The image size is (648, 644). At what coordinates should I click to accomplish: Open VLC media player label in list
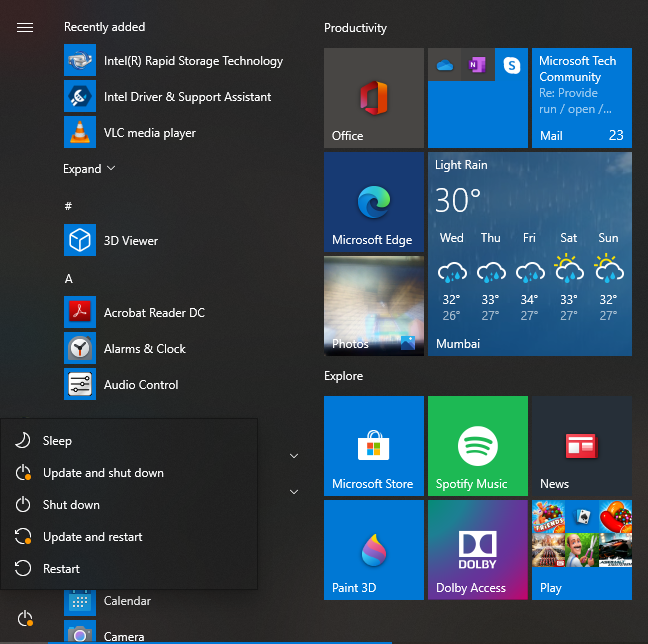tap(150, 133)
